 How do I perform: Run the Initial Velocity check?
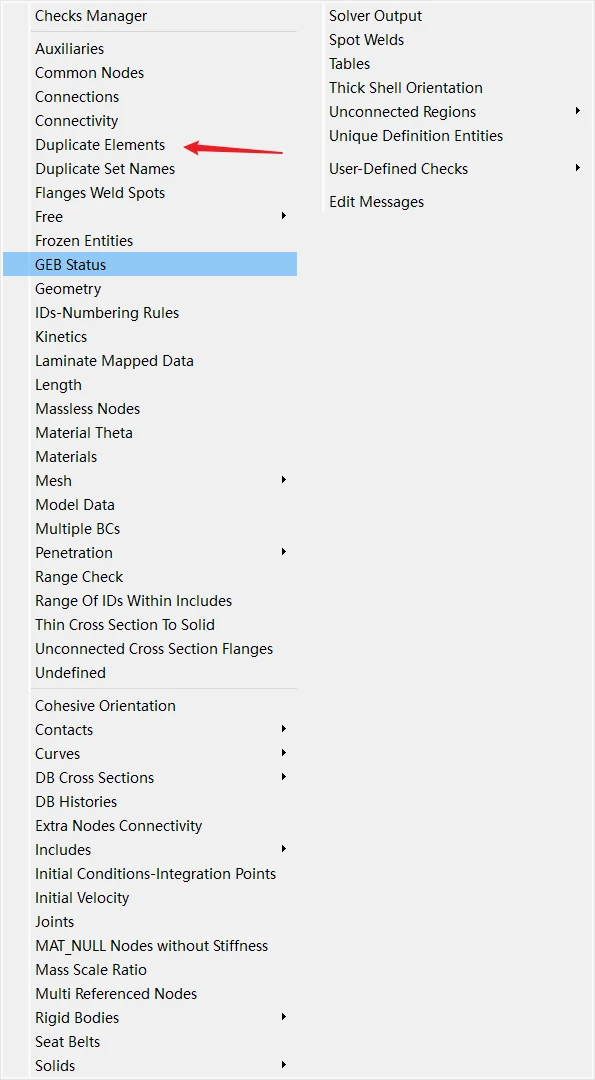click(x=82, y=898)
